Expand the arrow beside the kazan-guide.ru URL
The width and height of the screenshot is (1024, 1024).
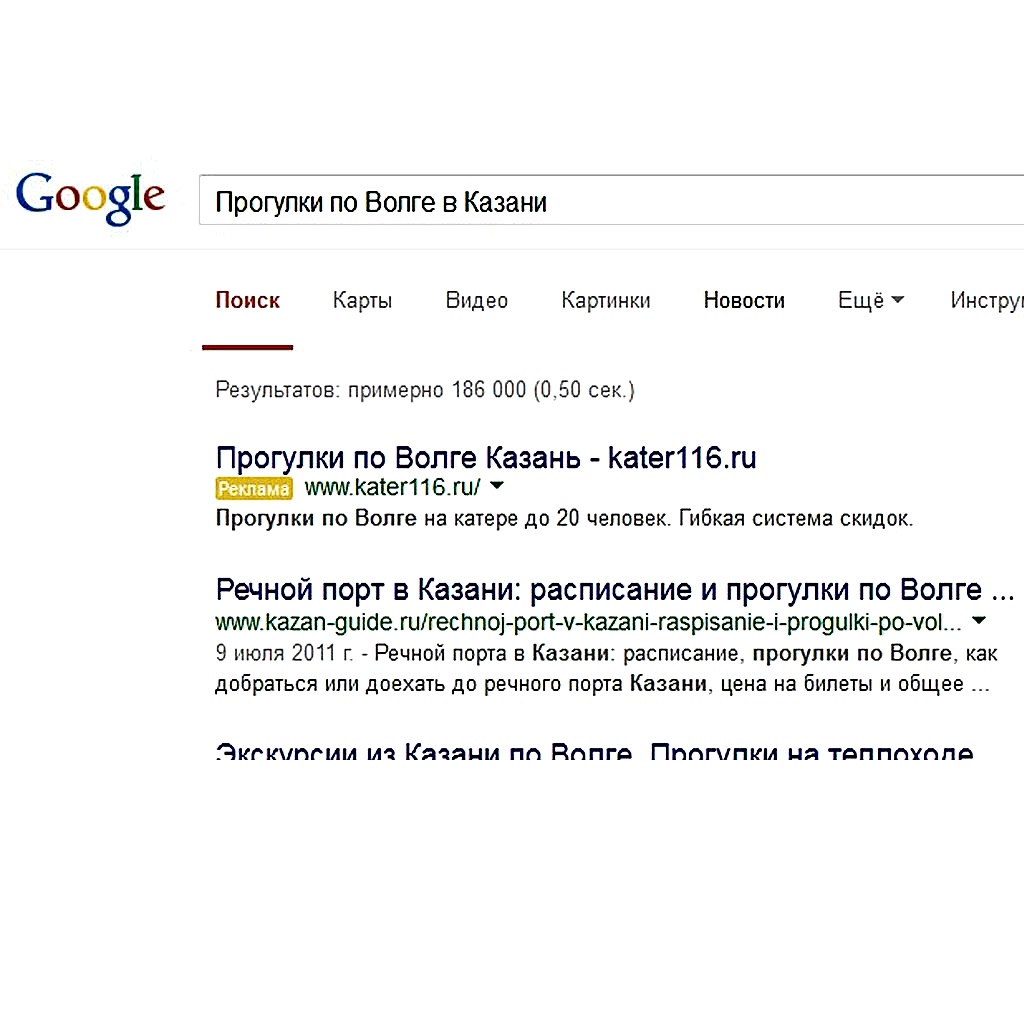pyautogui.click(x=979, y=621)
